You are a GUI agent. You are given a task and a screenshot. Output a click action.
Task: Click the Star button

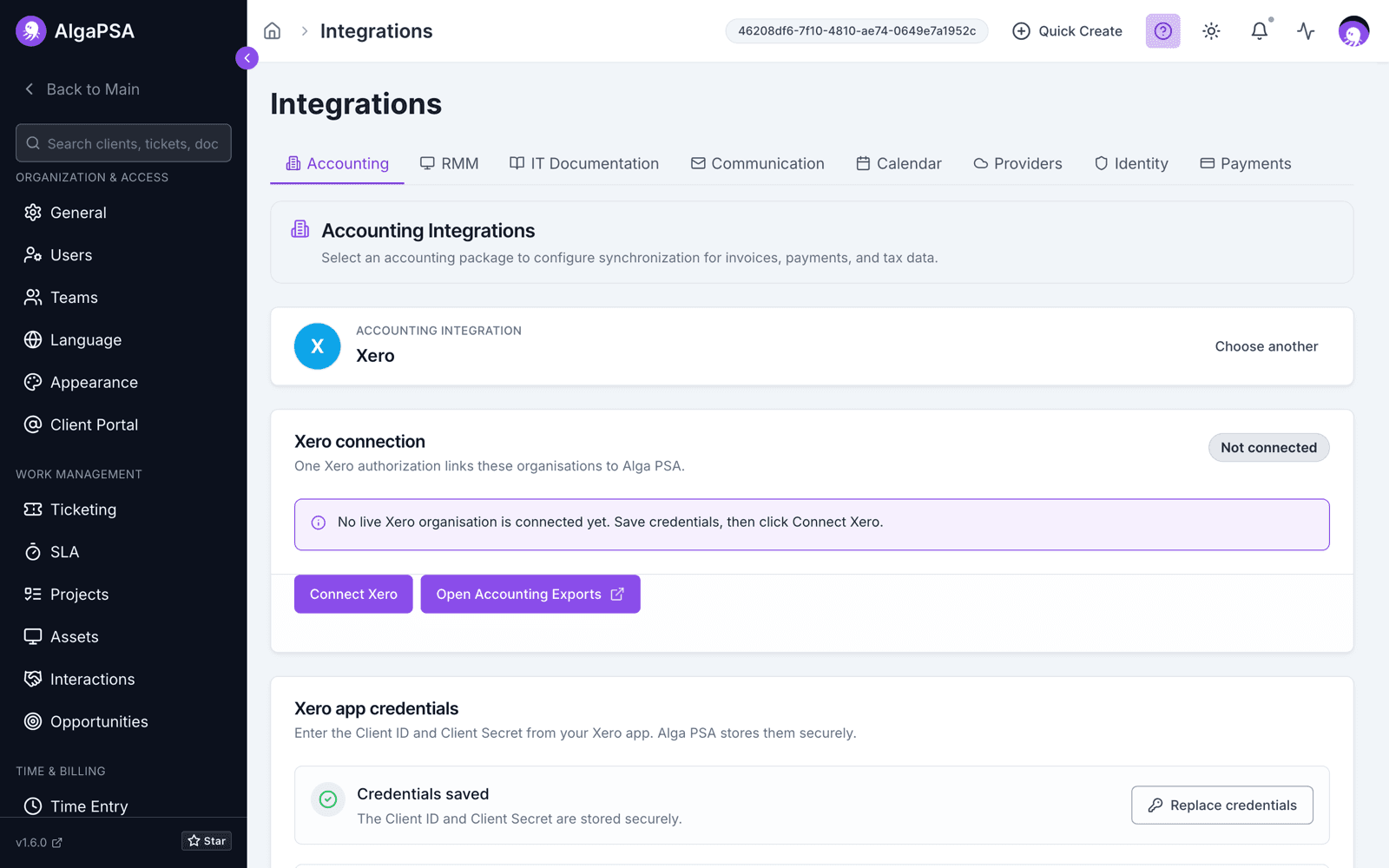(x=207, y=841)
